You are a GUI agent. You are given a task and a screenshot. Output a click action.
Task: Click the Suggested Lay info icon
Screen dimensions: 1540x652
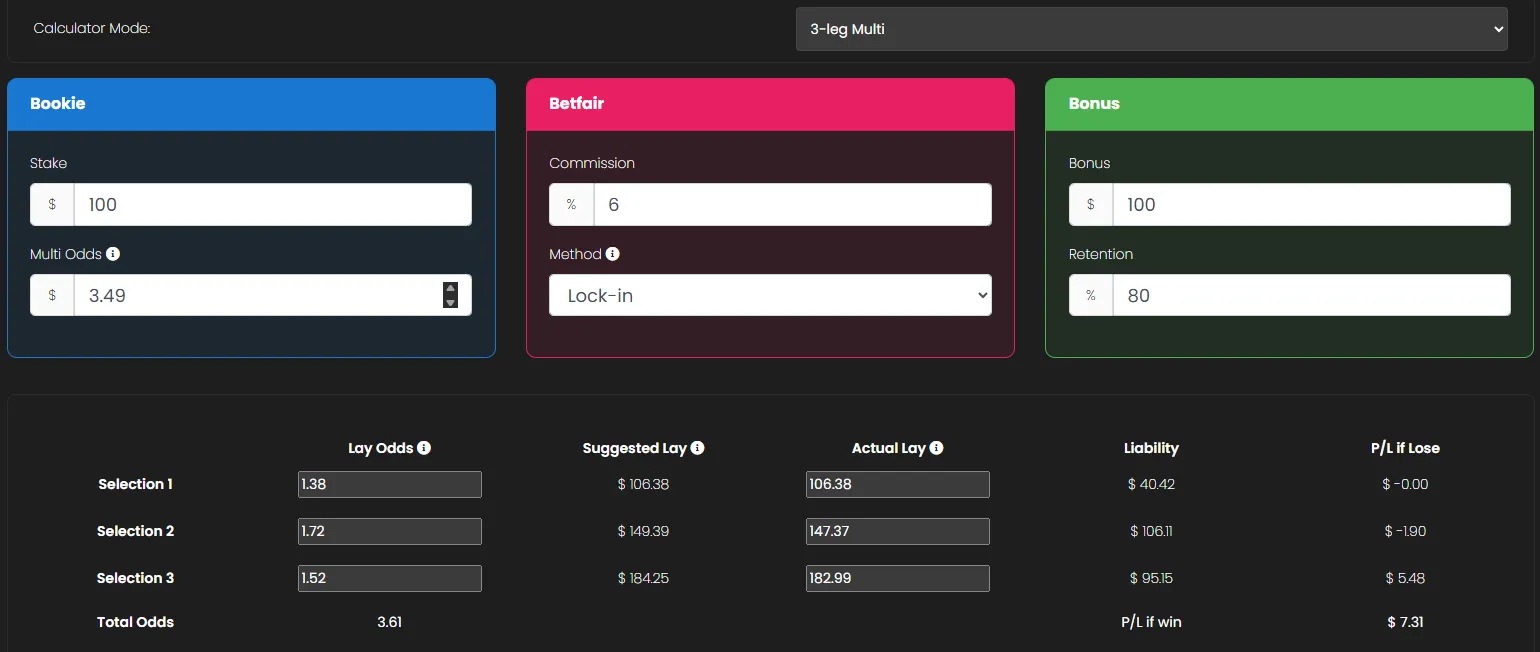click(x=698, y=448)
